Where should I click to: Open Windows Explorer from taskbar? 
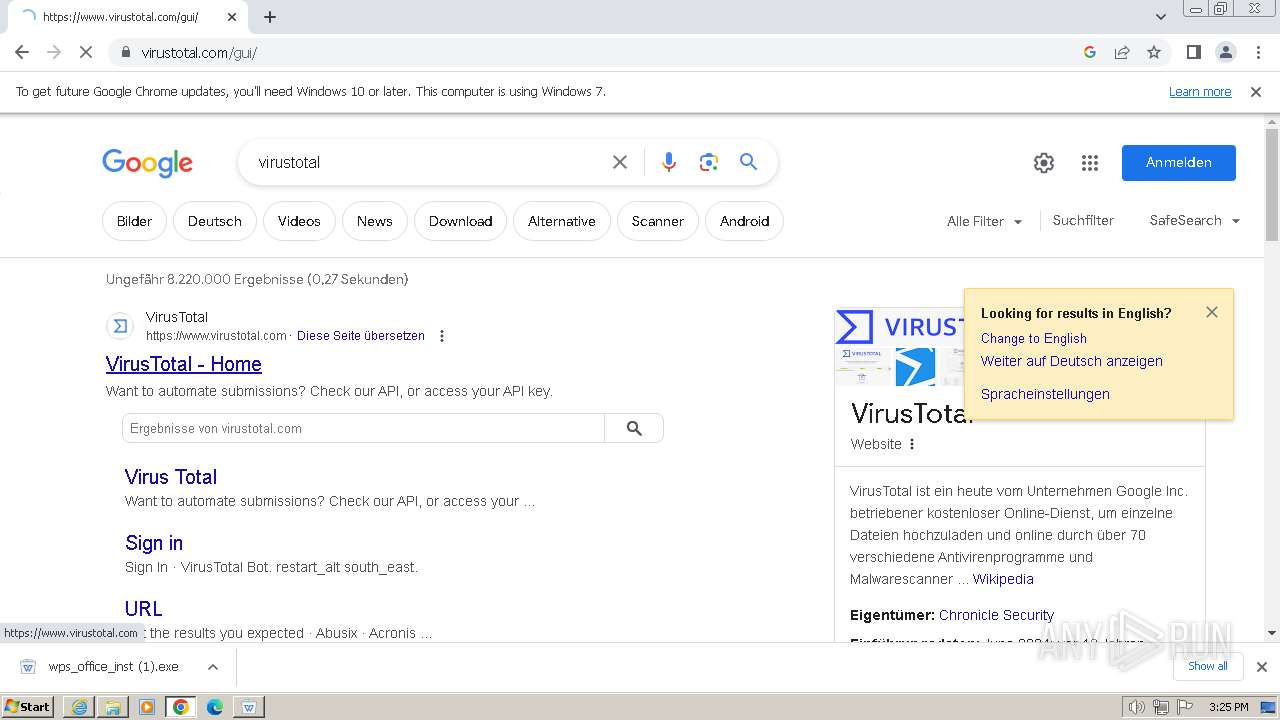click(x=113, y=707)
